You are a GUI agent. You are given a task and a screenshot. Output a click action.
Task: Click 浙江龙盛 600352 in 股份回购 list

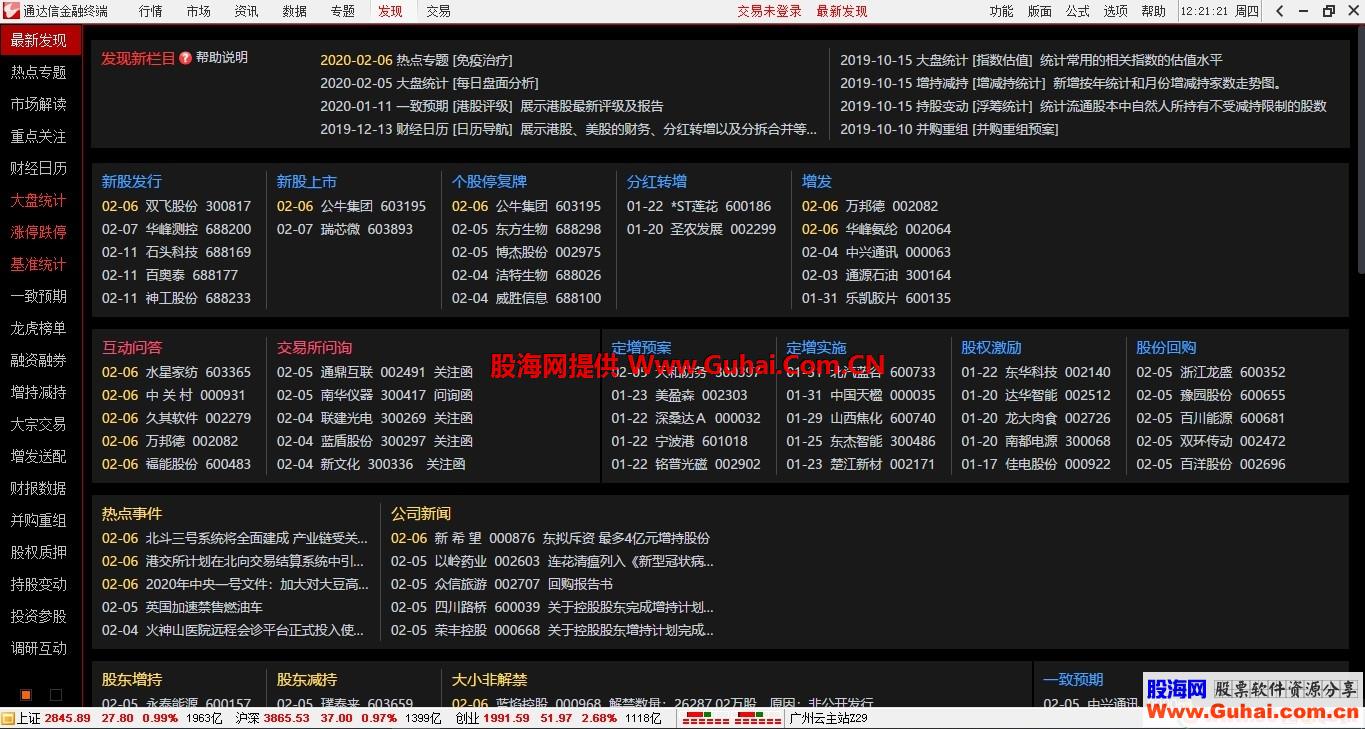click(1211, 372)
